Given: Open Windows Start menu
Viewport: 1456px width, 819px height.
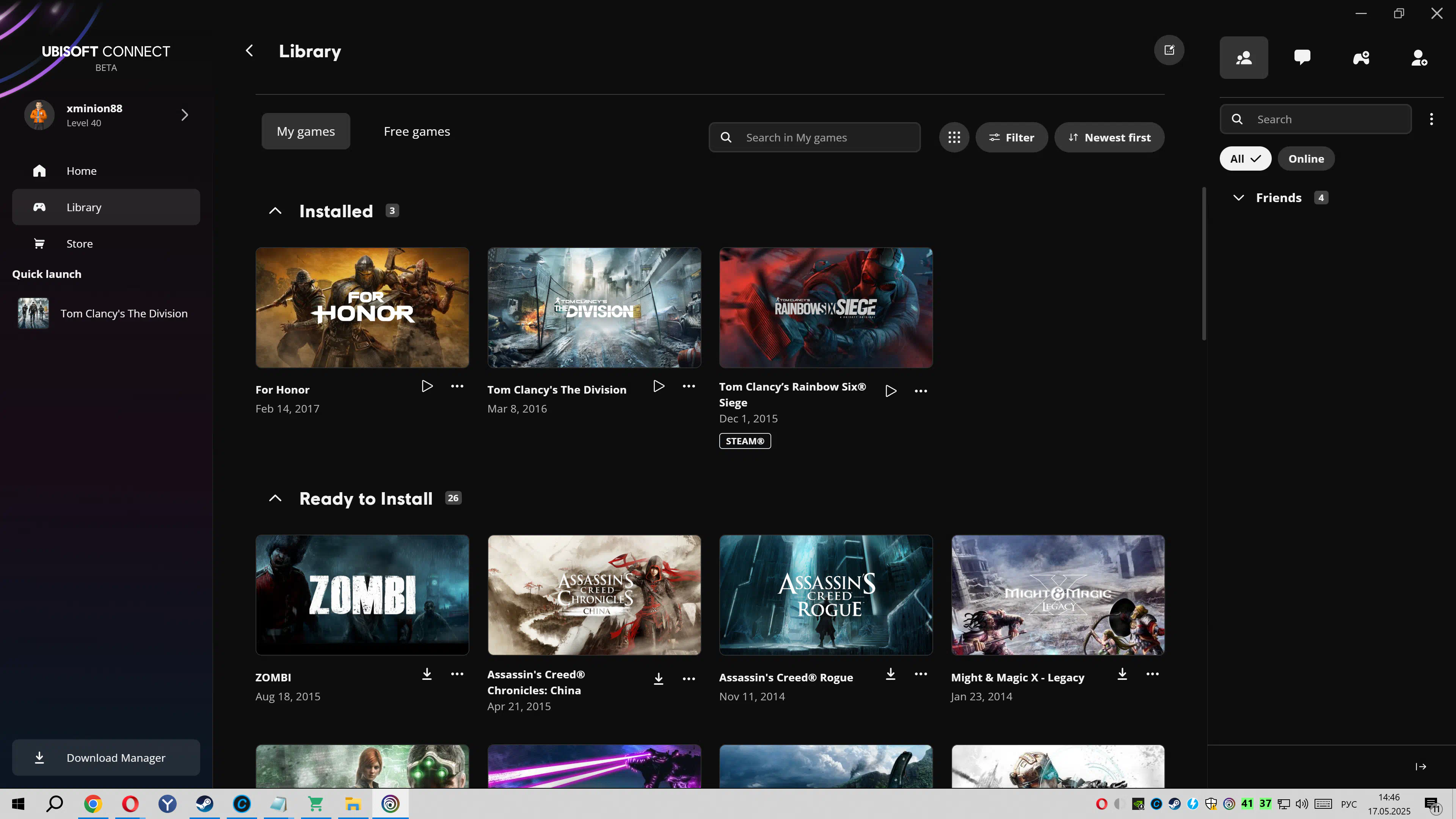Looking at the screenshot, I should coord(18,804).
